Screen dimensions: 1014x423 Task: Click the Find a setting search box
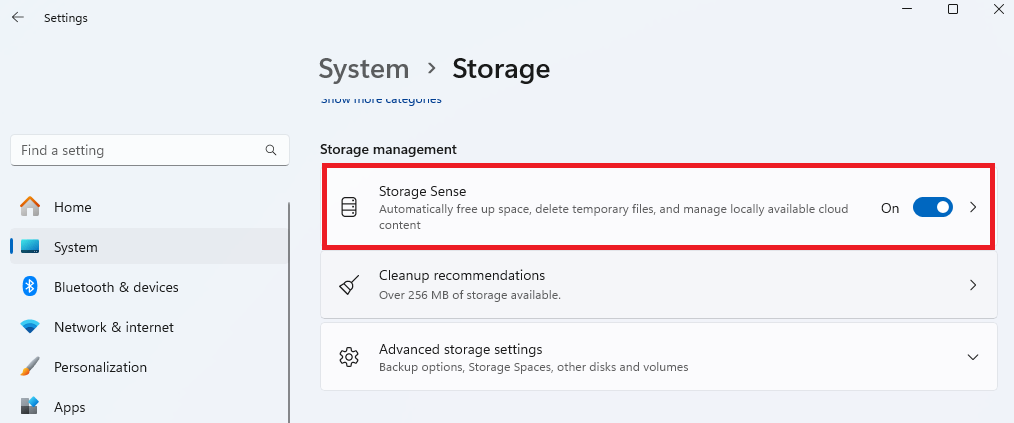pyautogui.click(x=140, y=150)
